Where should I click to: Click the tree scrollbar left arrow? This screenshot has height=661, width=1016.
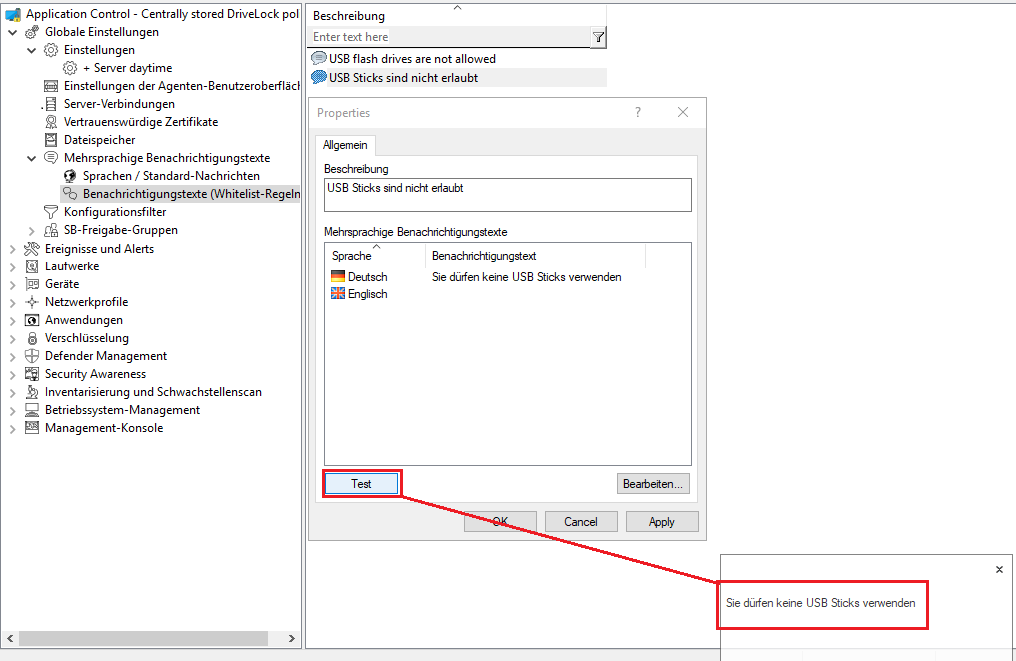tap(10, 638)
